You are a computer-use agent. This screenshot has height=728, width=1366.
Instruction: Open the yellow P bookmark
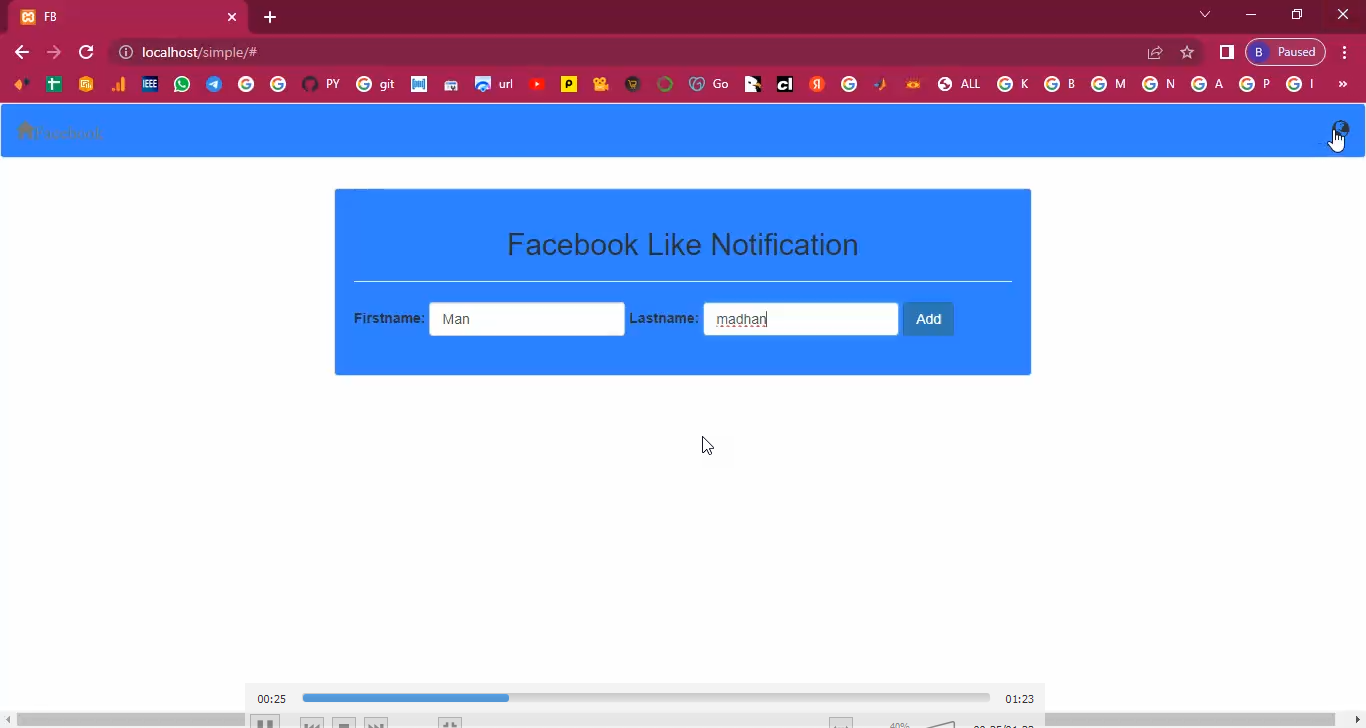(x=569, y=84)
